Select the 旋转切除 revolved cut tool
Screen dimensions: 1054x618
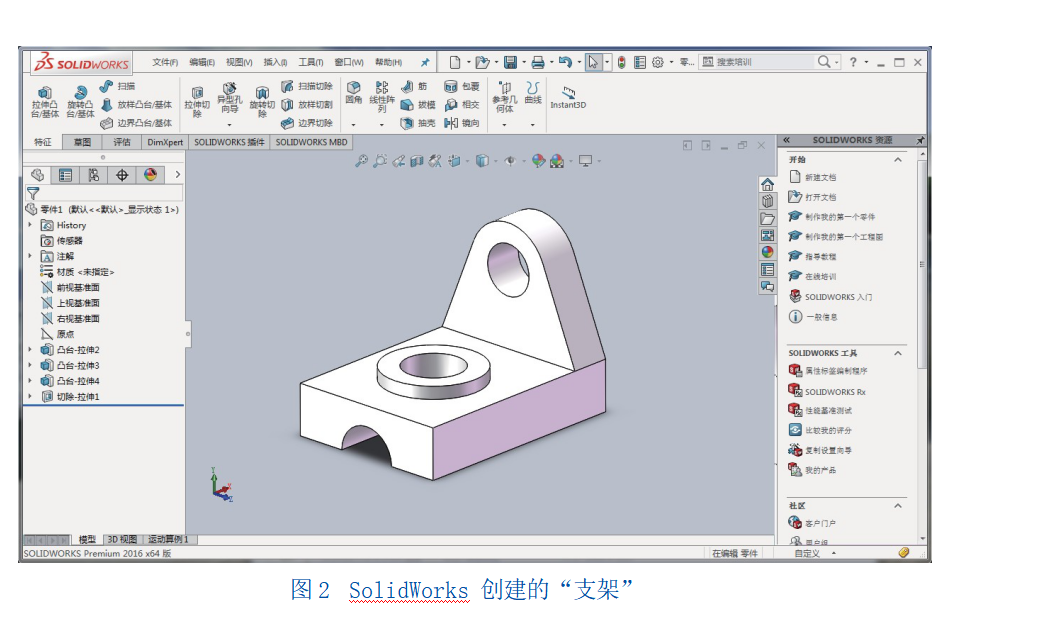(x=262, y=102)
